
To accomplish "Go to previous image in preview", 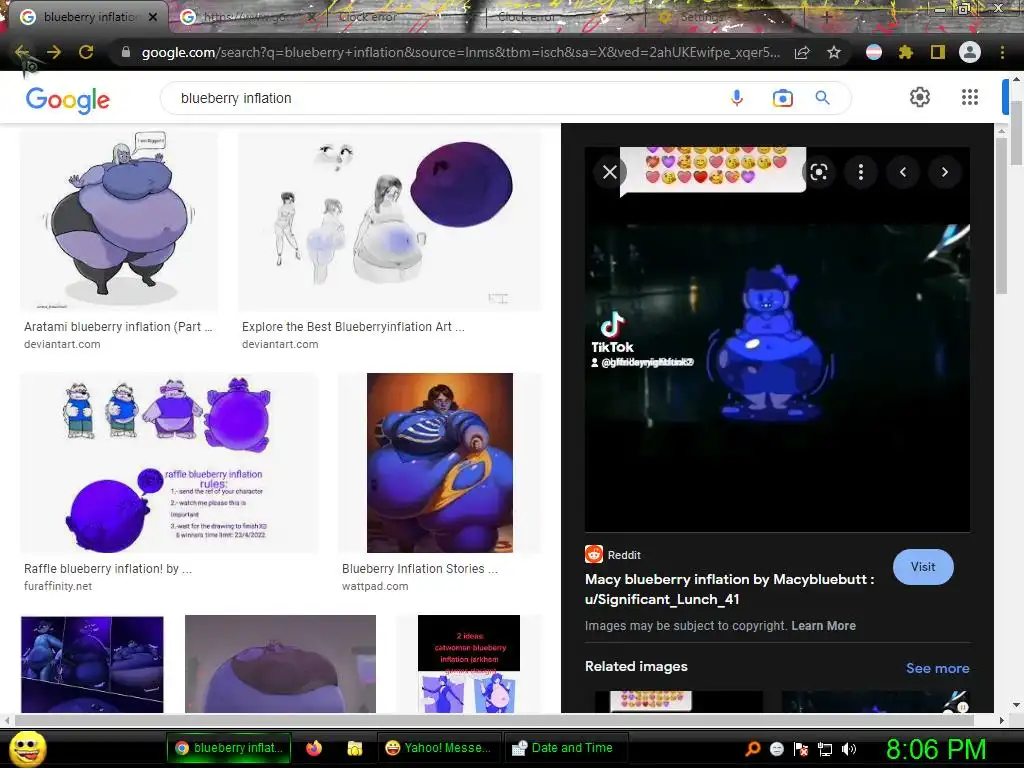I will [903, 172].
